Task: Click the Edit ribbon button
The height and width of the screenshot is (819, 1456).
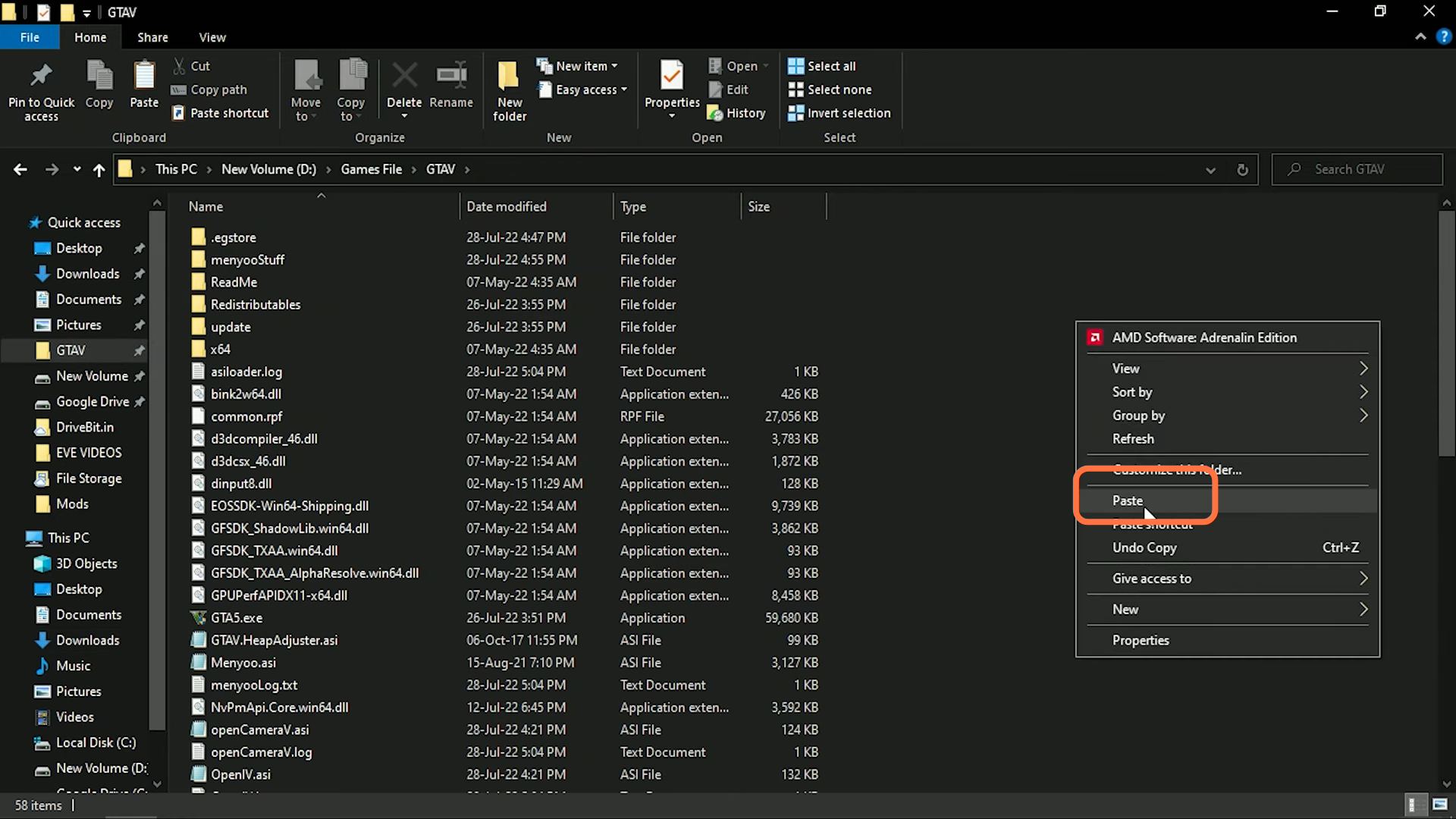Action: 728,89
